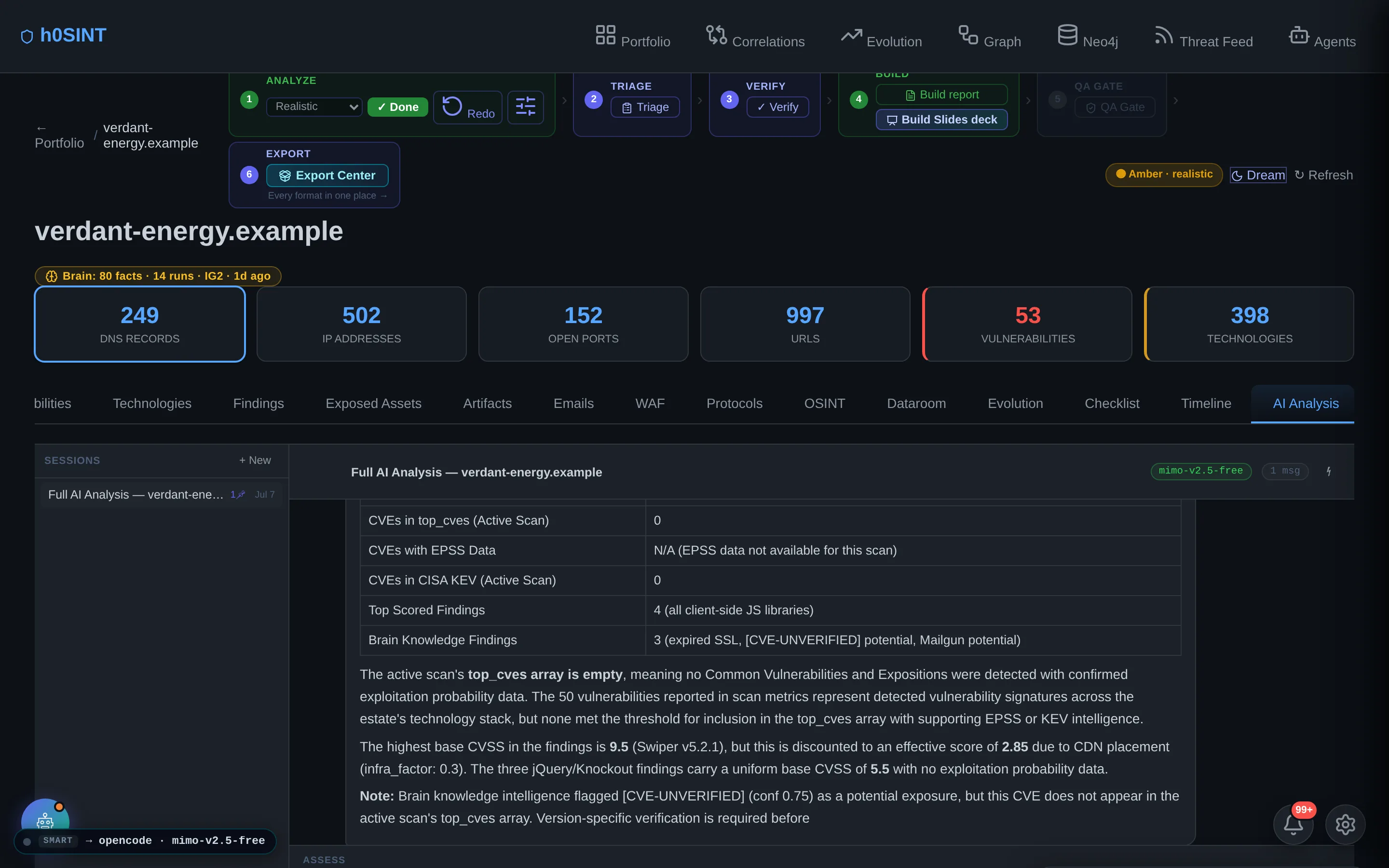
Task: Go back to Portfolio breadcrumb
Action: (x=59, y=136)
